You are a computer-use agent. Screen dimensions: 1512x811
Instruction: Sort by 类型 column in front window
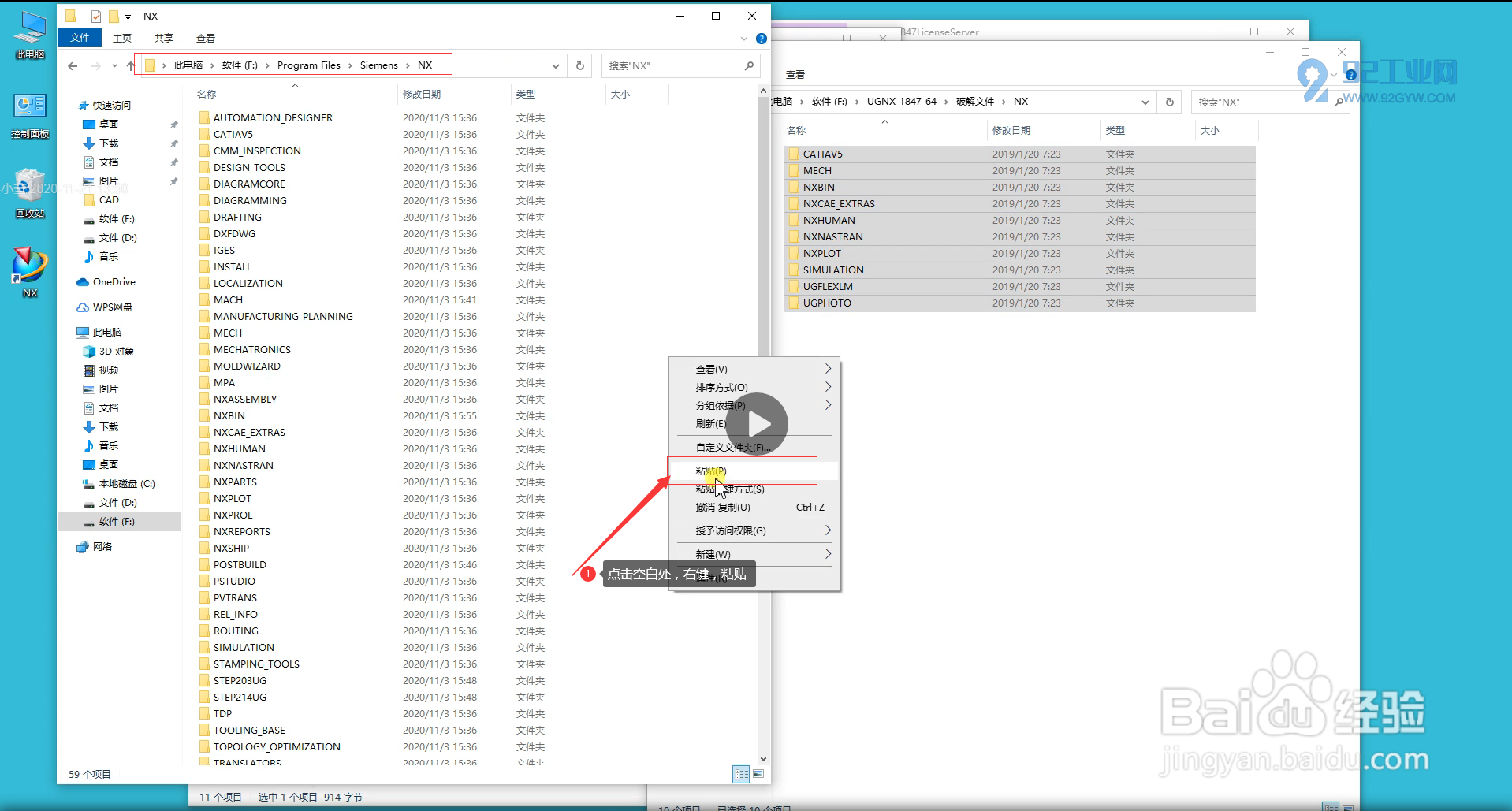click(x=526, y=94)
